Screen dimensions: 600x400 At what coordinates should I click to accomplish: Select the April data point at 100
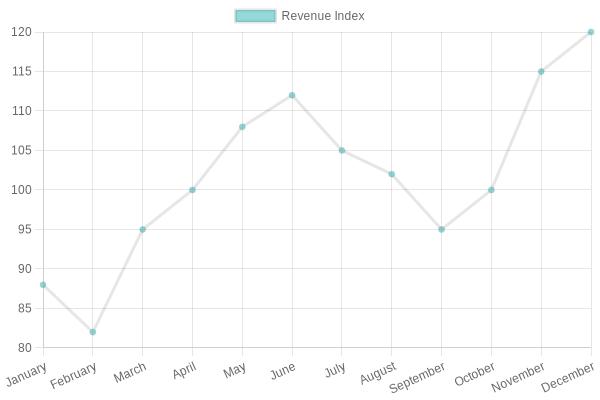[192, 190]
